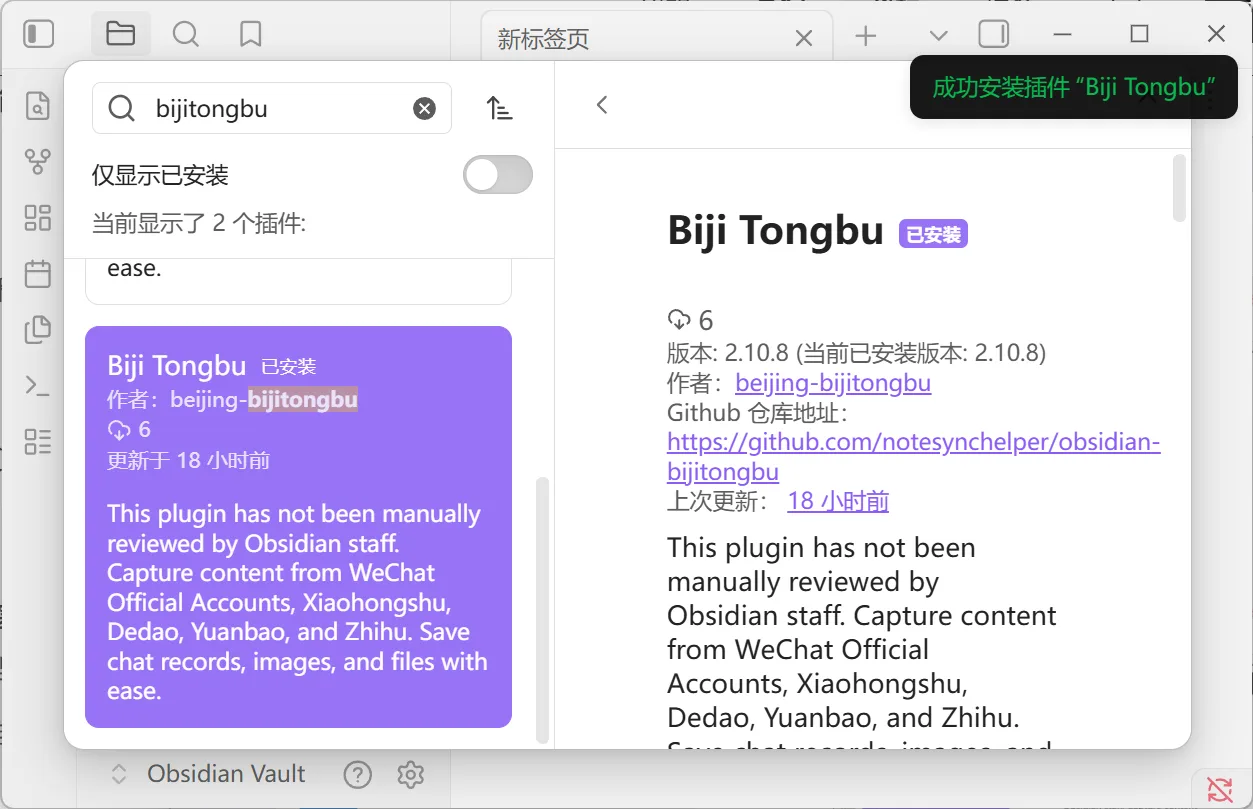Focus the plugin search input field

272,108
